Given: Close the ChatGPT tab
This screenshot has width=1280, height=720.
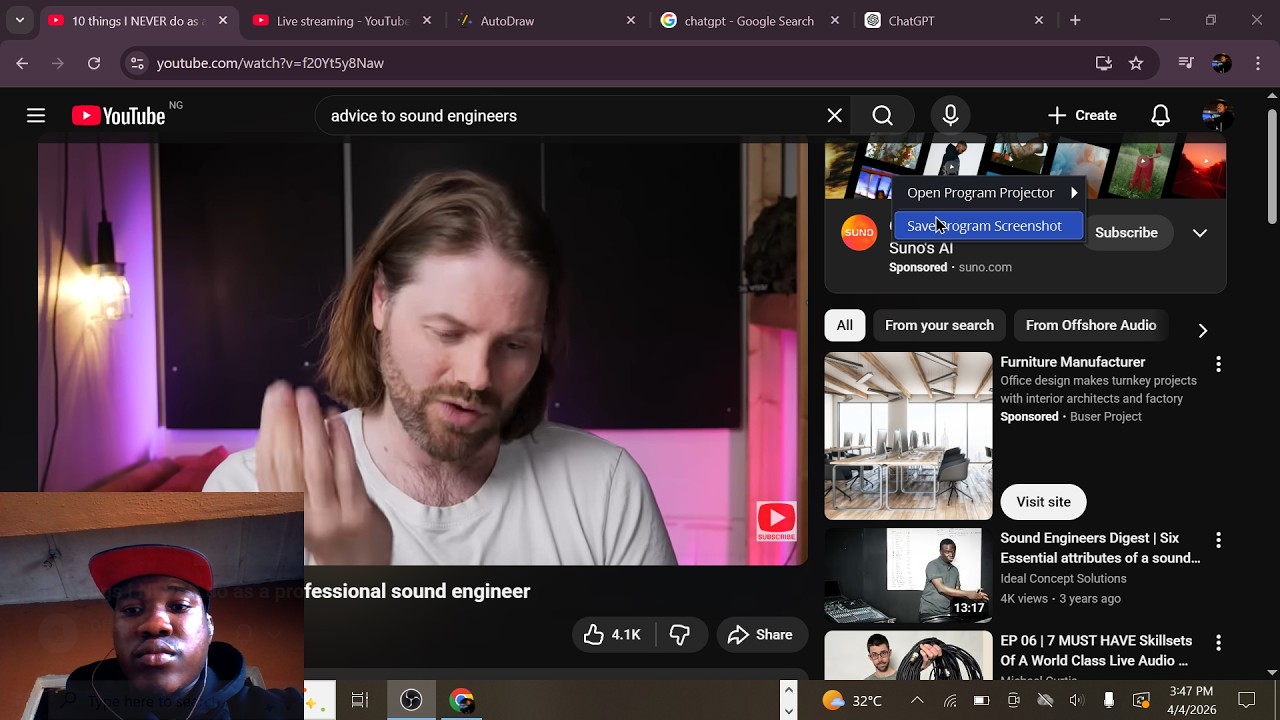Looking at the screenshot, I should (x=1039, y=20).
